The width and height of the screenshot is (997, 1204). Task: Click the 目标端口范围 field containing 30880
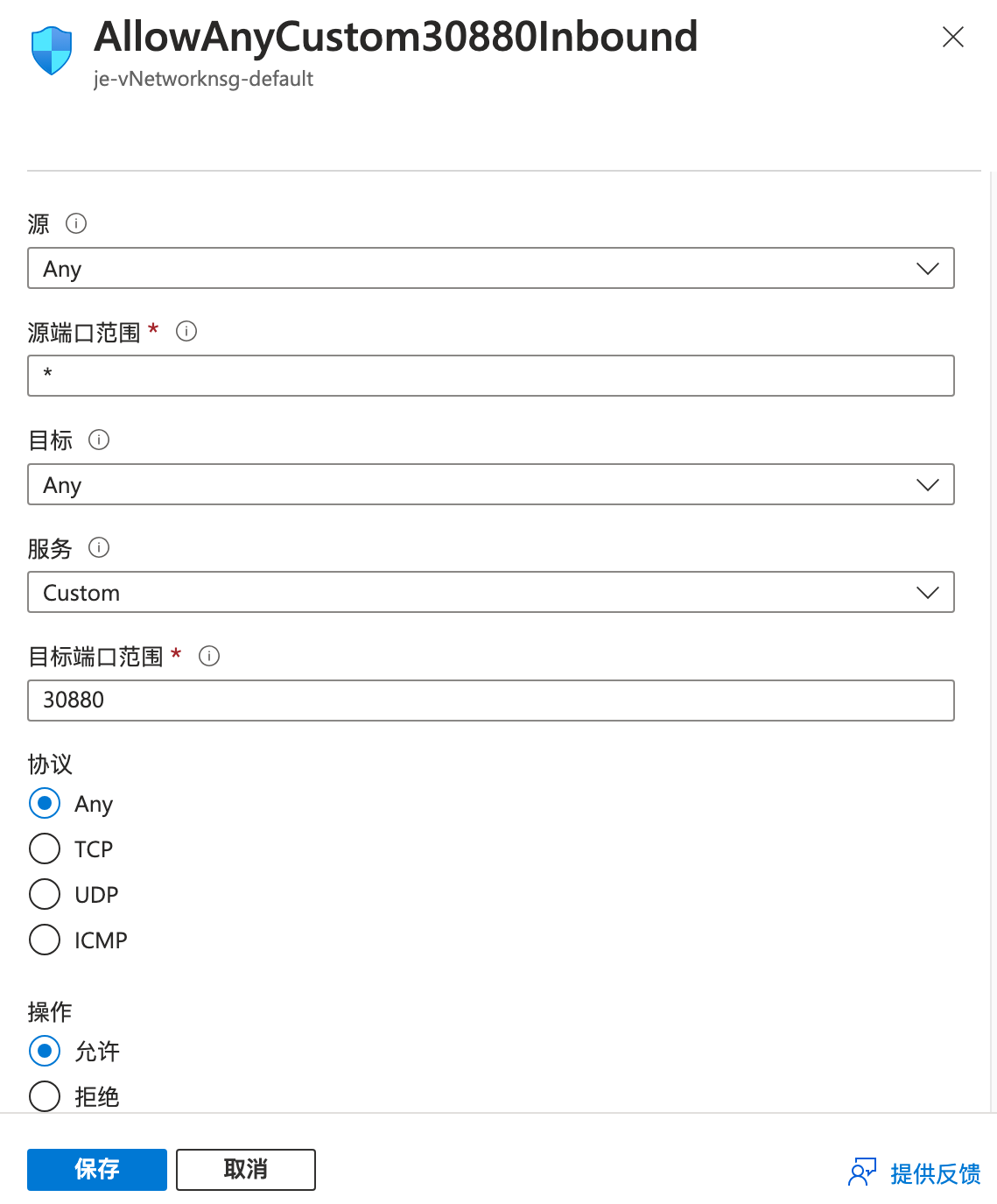point(491,701)
